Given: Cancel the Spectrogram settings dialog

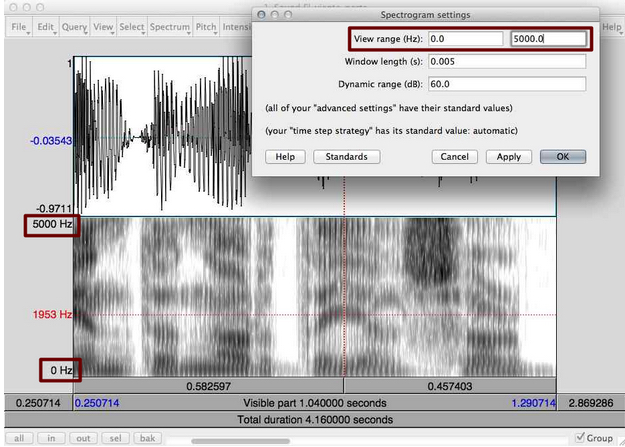Looking at the screenshot, I should tap(454, 156).
